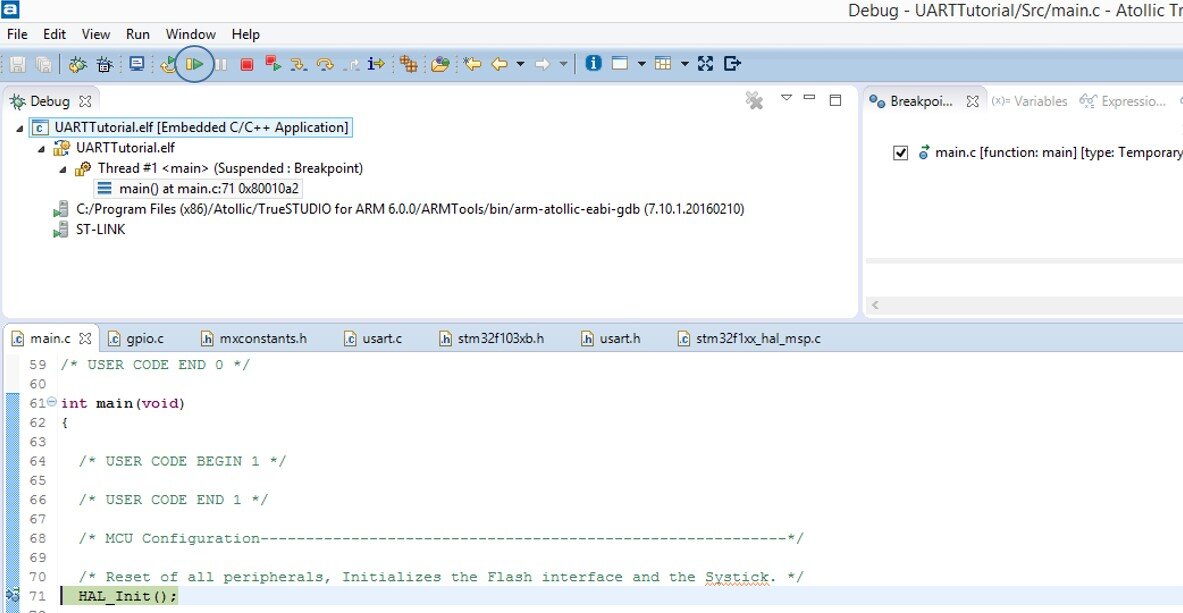Click the Step Into icon
1183x613 pixels.
[x=298, y=64]
